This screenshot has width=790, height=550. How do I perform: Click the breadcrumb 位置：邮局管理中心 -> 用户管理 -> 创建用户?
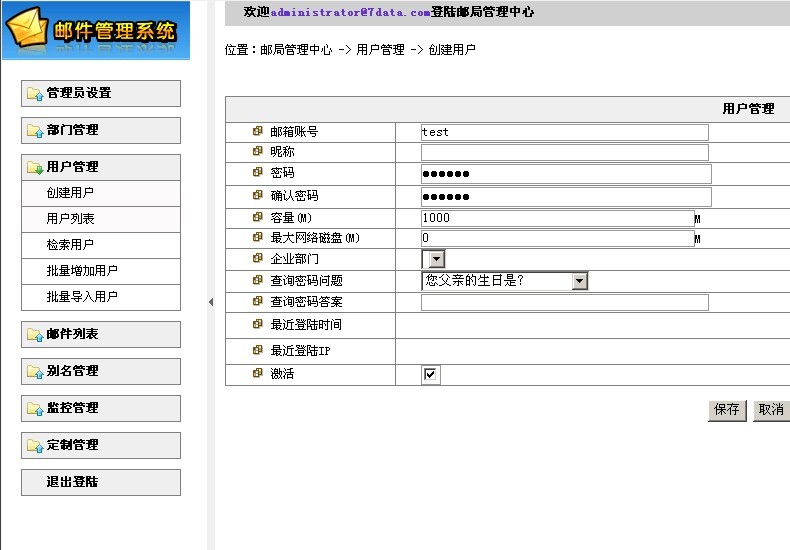(350, 50)
